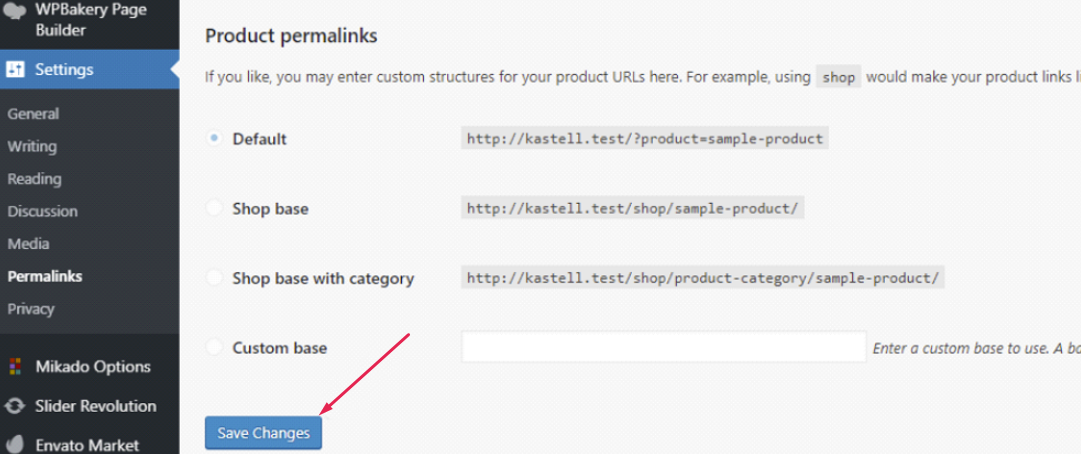The image size is (1081, 454).
Task: Go to Reading settings
Action: (34, 179)
